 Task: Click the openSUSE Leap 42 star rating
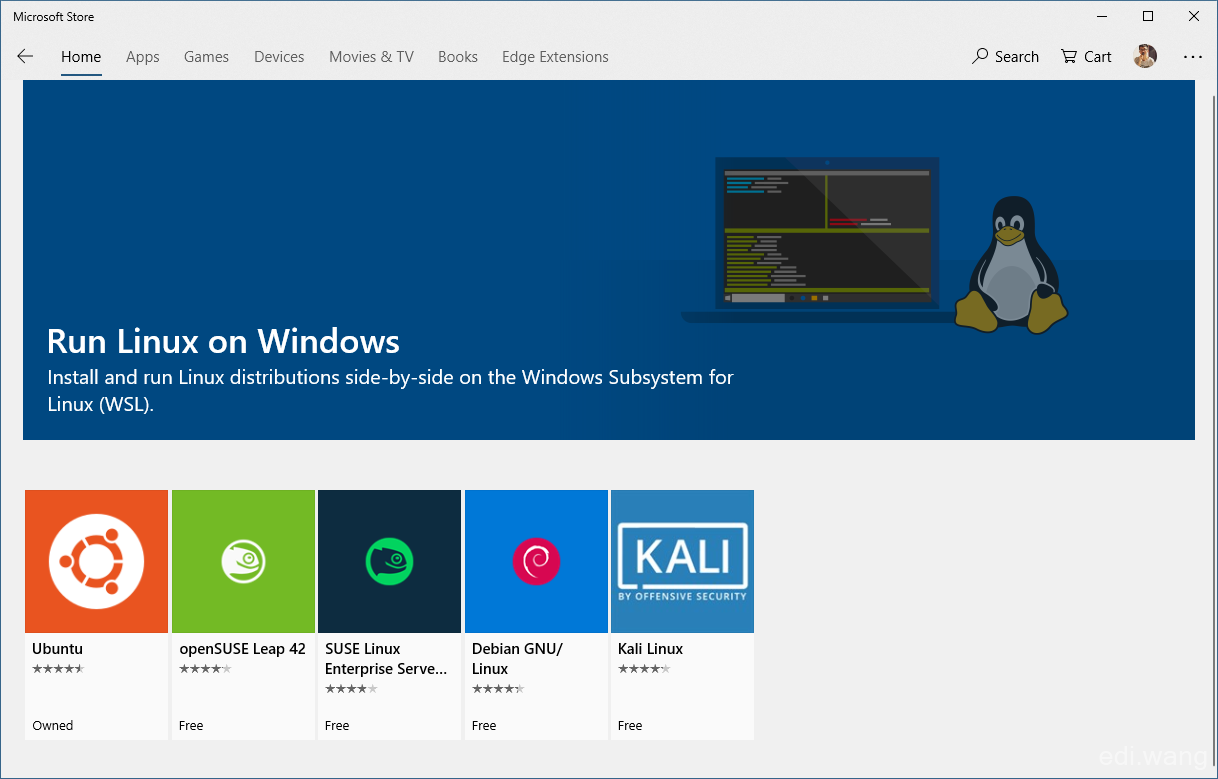(205, 668)
